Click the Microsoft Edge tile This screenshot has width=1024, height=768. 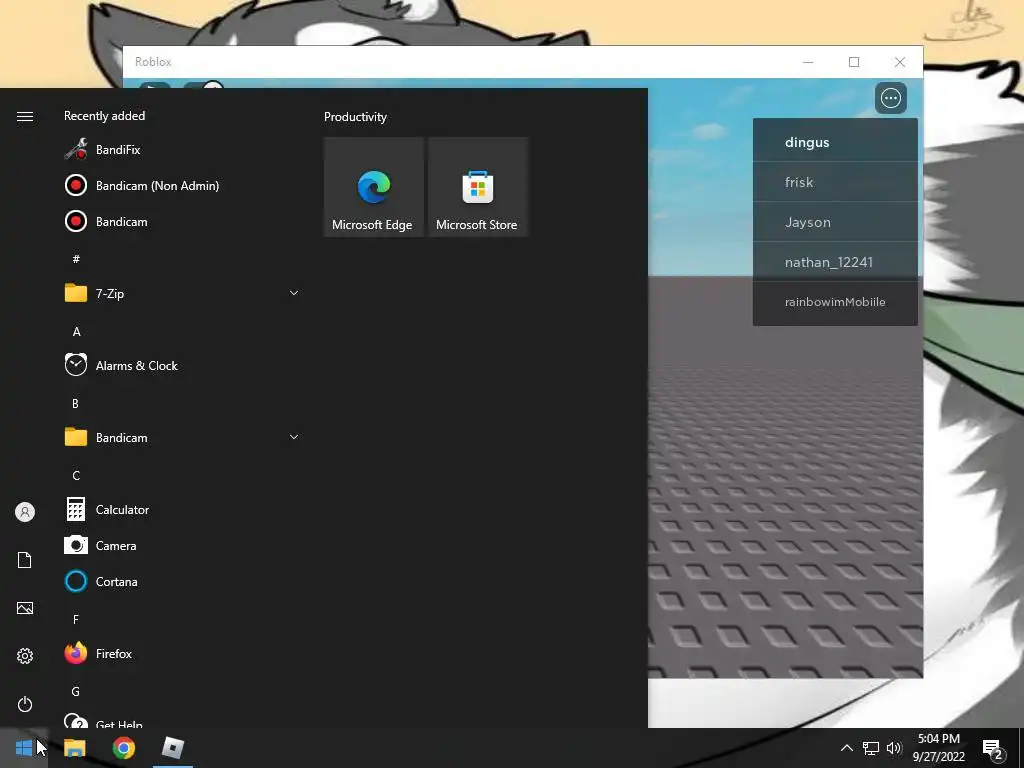click(x=374, y=187)
